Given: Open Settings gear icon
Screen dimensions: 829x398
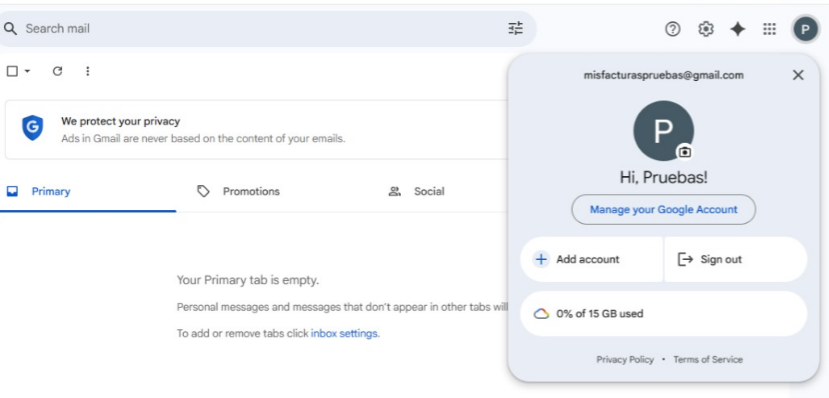Looking at the screenshot, I should coord(706,29).
